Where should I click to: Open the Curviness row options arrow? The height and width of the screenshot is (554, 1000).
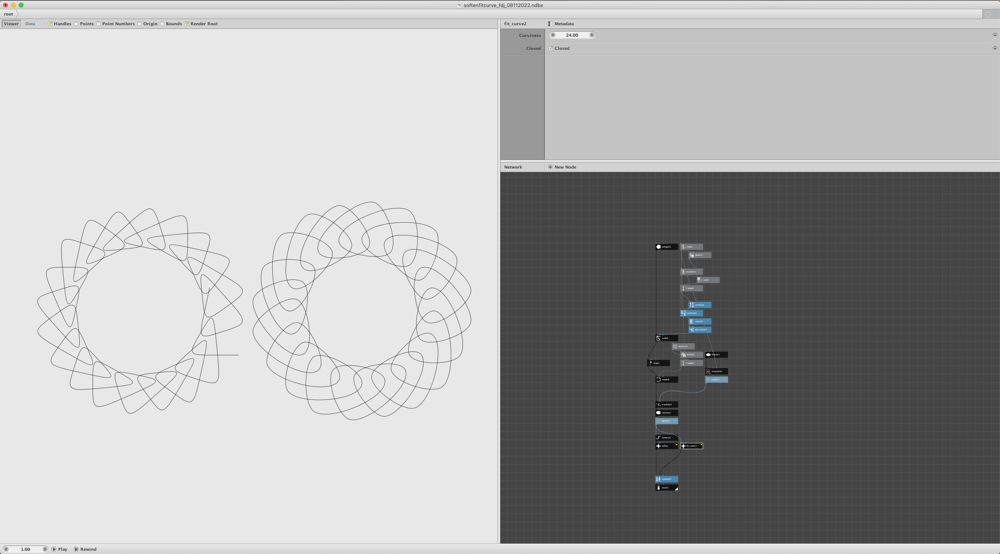coord(994,35)
